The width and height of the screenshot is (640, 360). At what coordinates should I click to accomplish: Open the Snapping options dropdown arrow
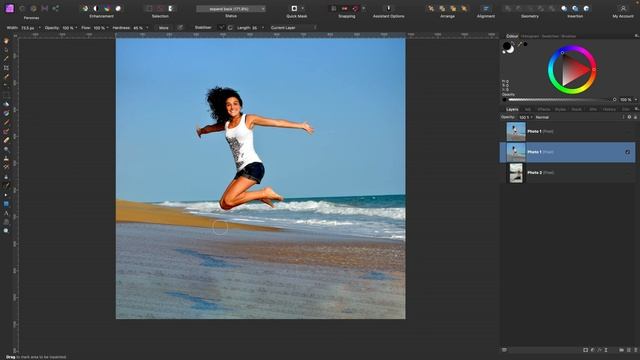point(364,8)
